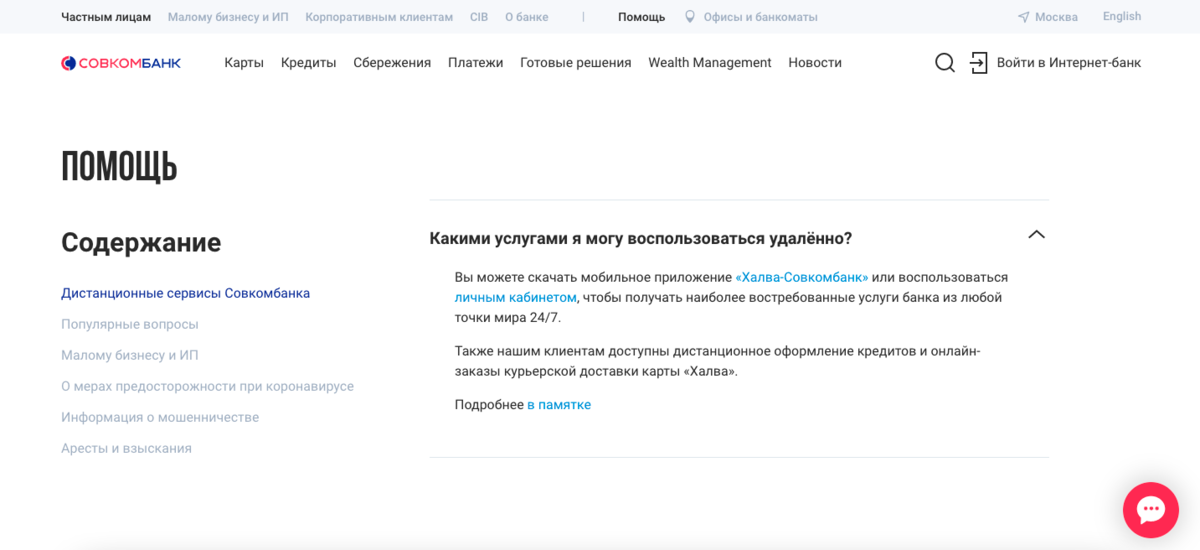Open Аресты и взыскания topic

pos(126,448)
